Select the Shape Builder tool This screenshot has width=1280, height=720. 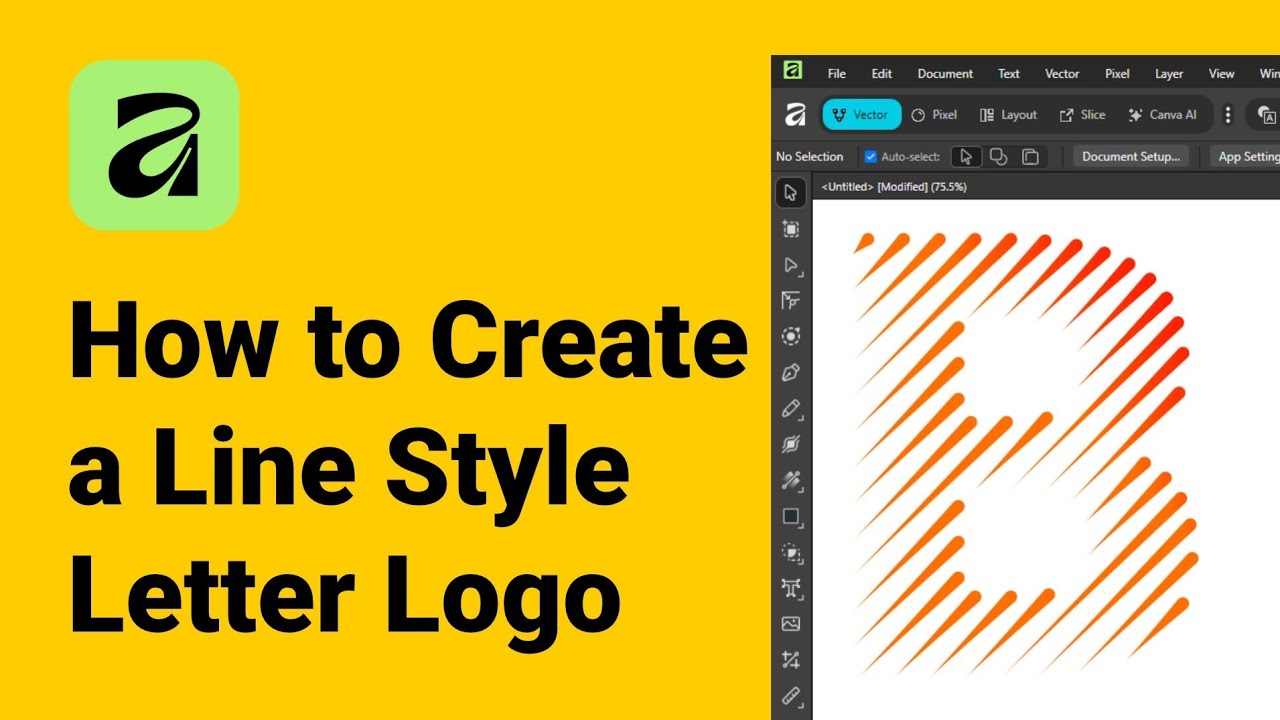791,445
